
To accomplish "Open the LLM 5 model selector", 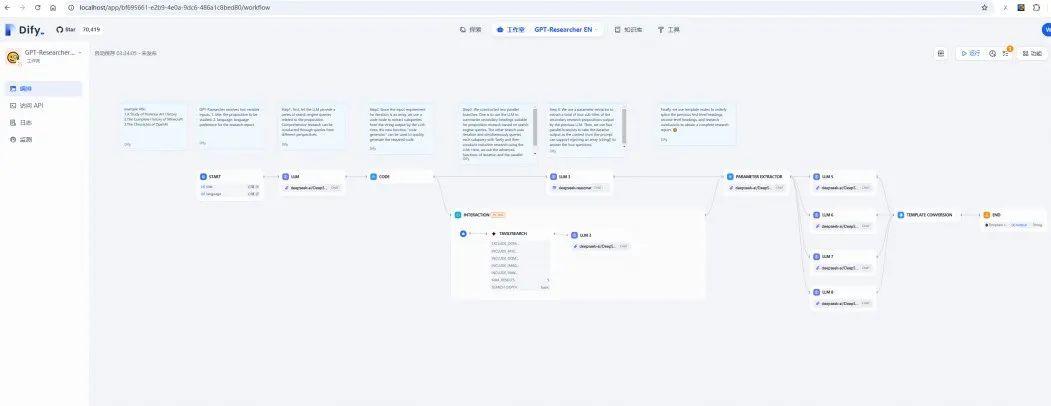I will (841, 188).
